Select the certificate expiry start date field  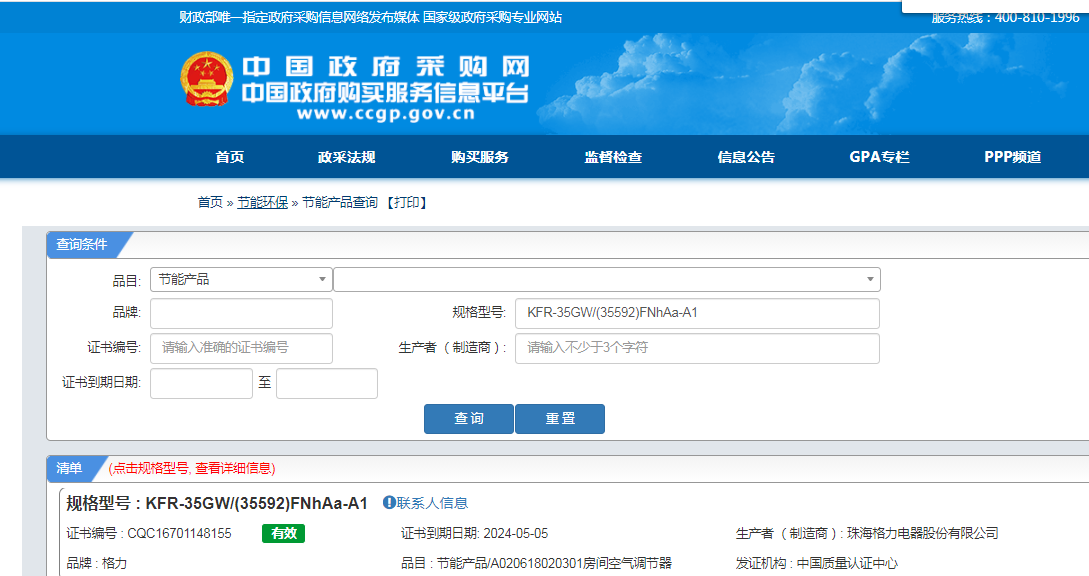201,384
